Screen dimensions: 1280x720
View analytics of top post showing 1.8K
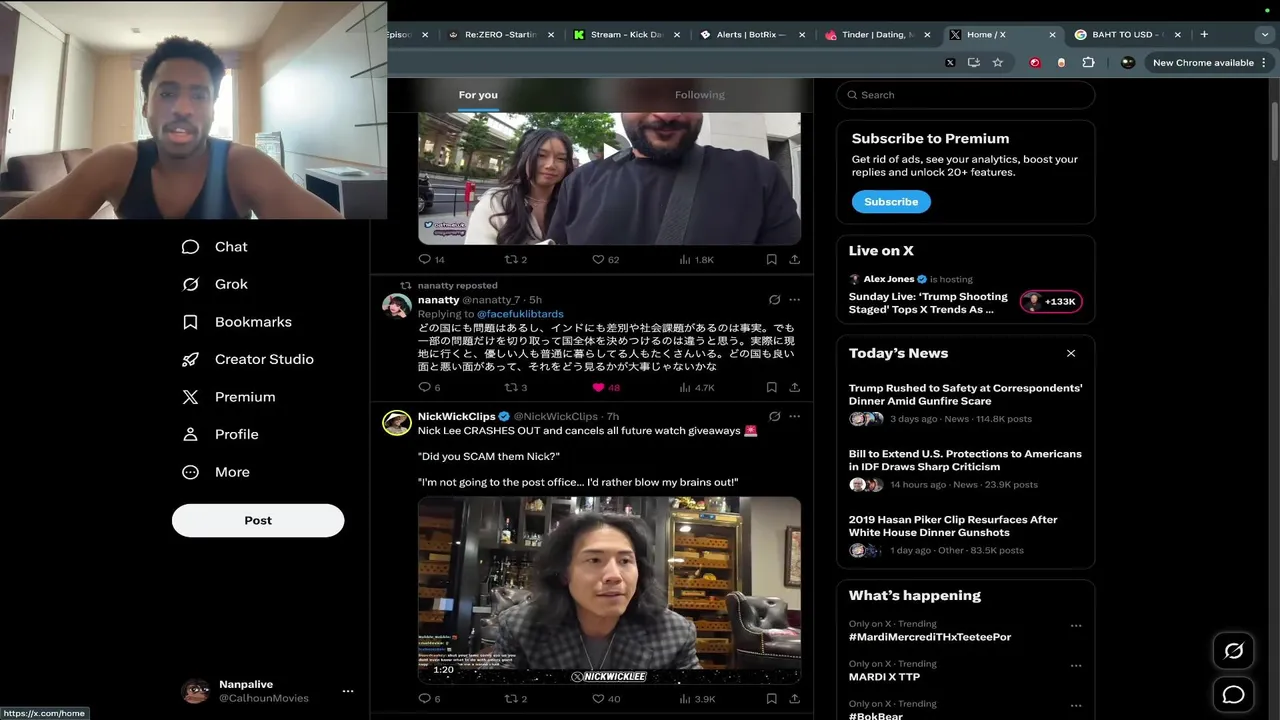click(696, 259)
